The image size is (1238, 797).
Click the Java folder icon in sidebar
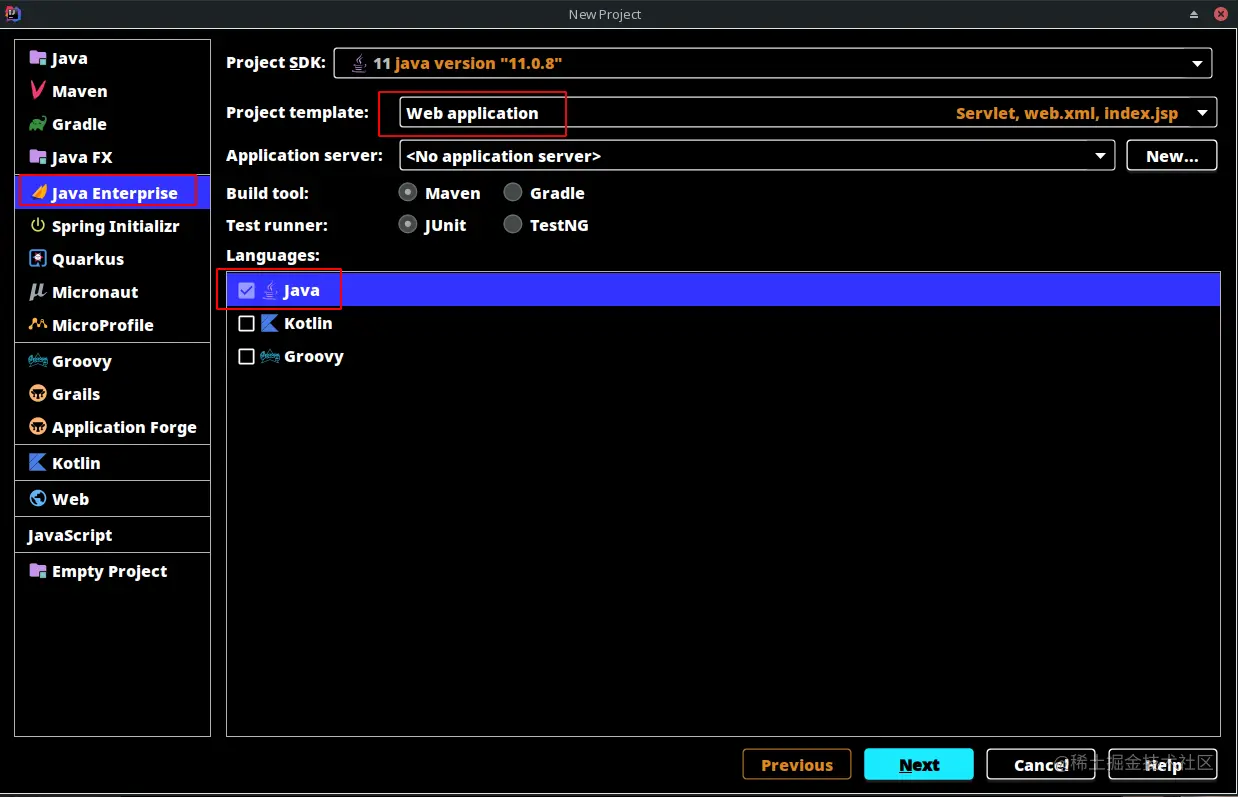tap(38, 58)
